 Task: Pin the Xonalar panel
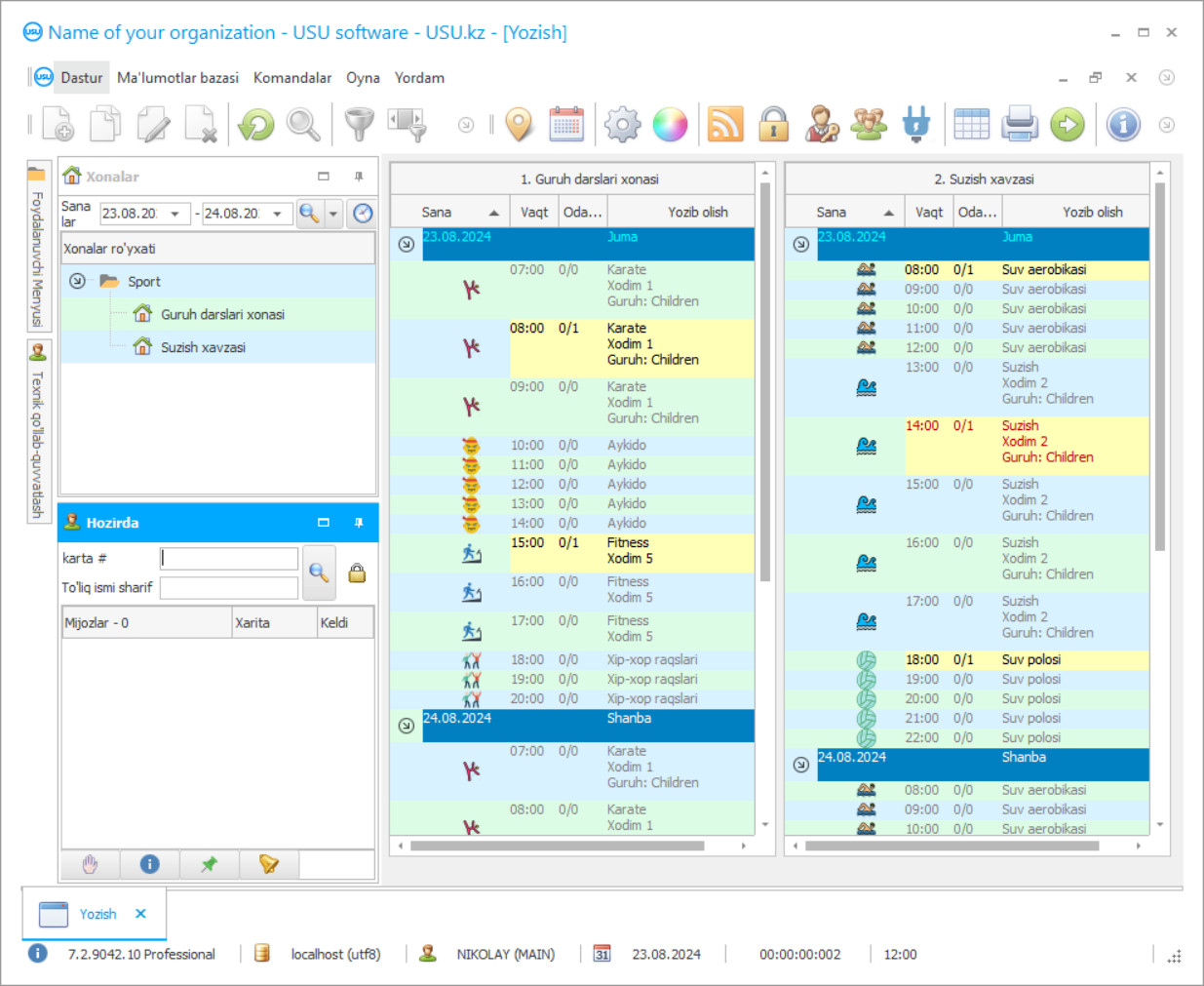[359, 177]
